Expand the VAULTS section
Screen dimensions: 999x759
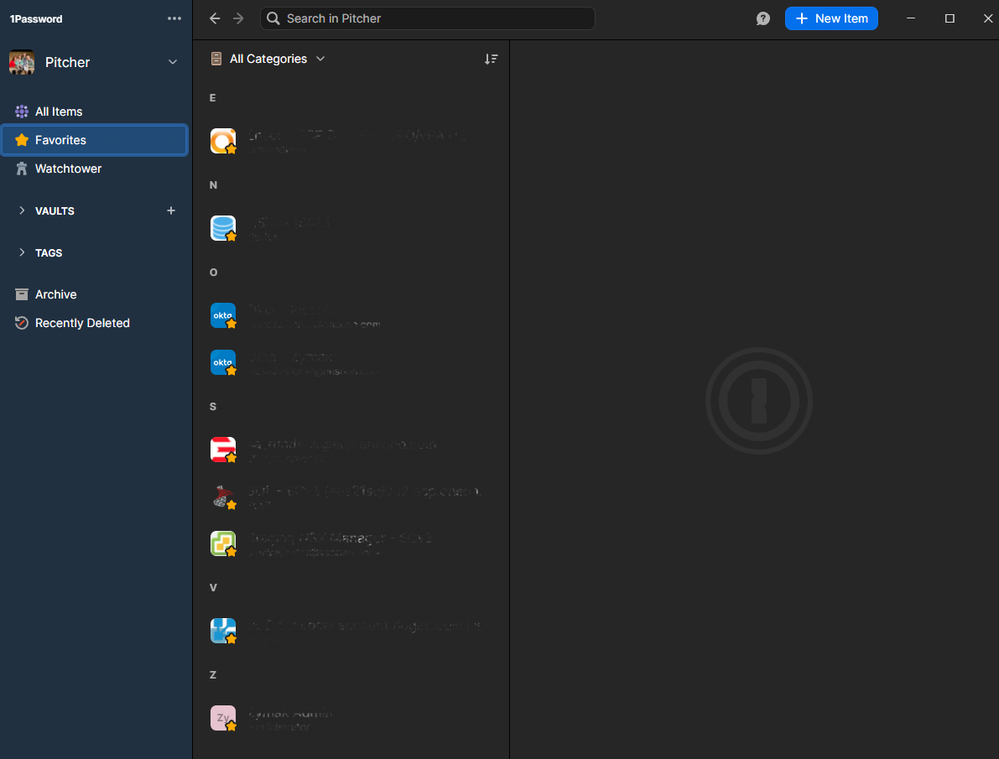coord(23,211)
